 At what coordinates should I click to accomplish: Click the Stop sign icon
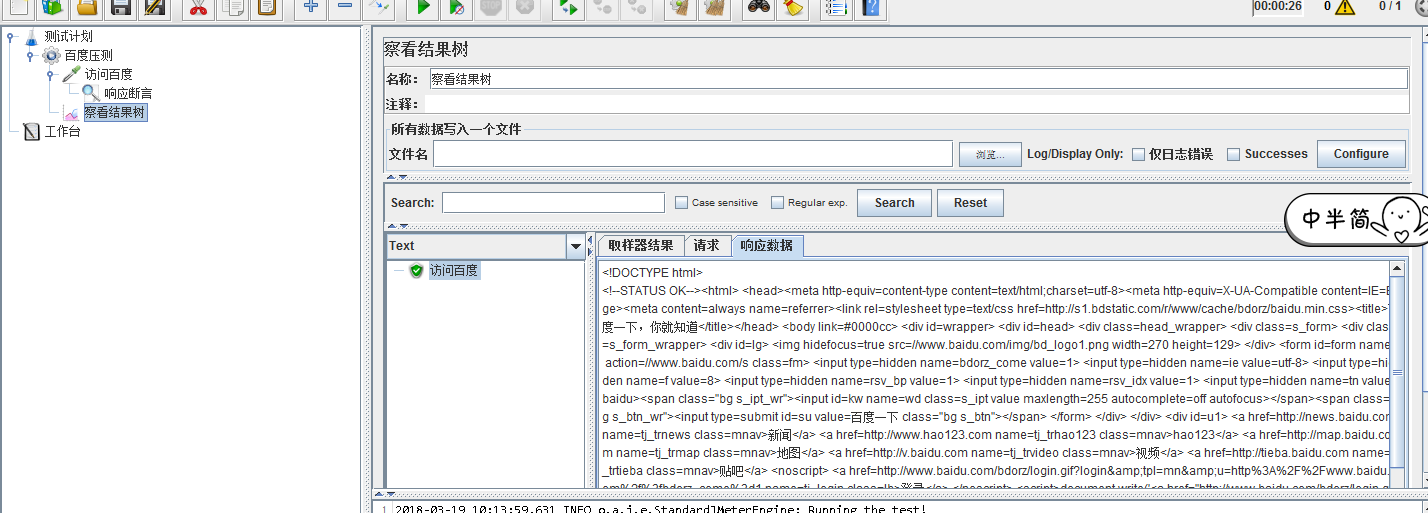491,8
